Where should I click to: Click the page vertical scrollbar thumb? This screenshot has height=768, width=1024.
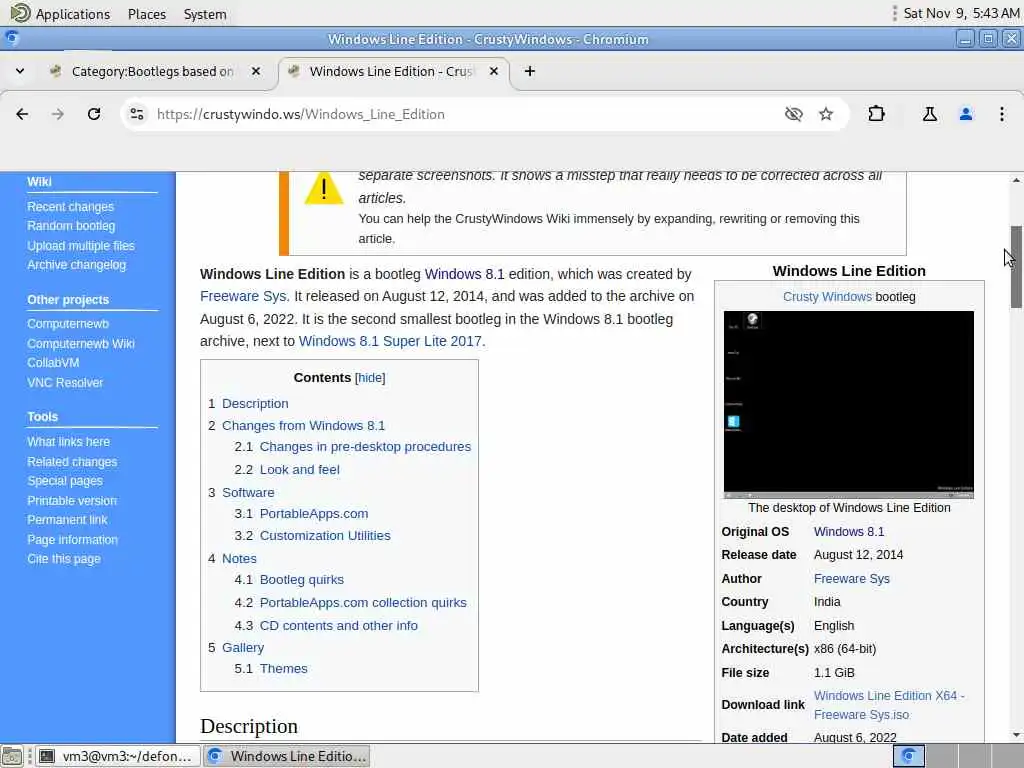(x=1016, y=266)
